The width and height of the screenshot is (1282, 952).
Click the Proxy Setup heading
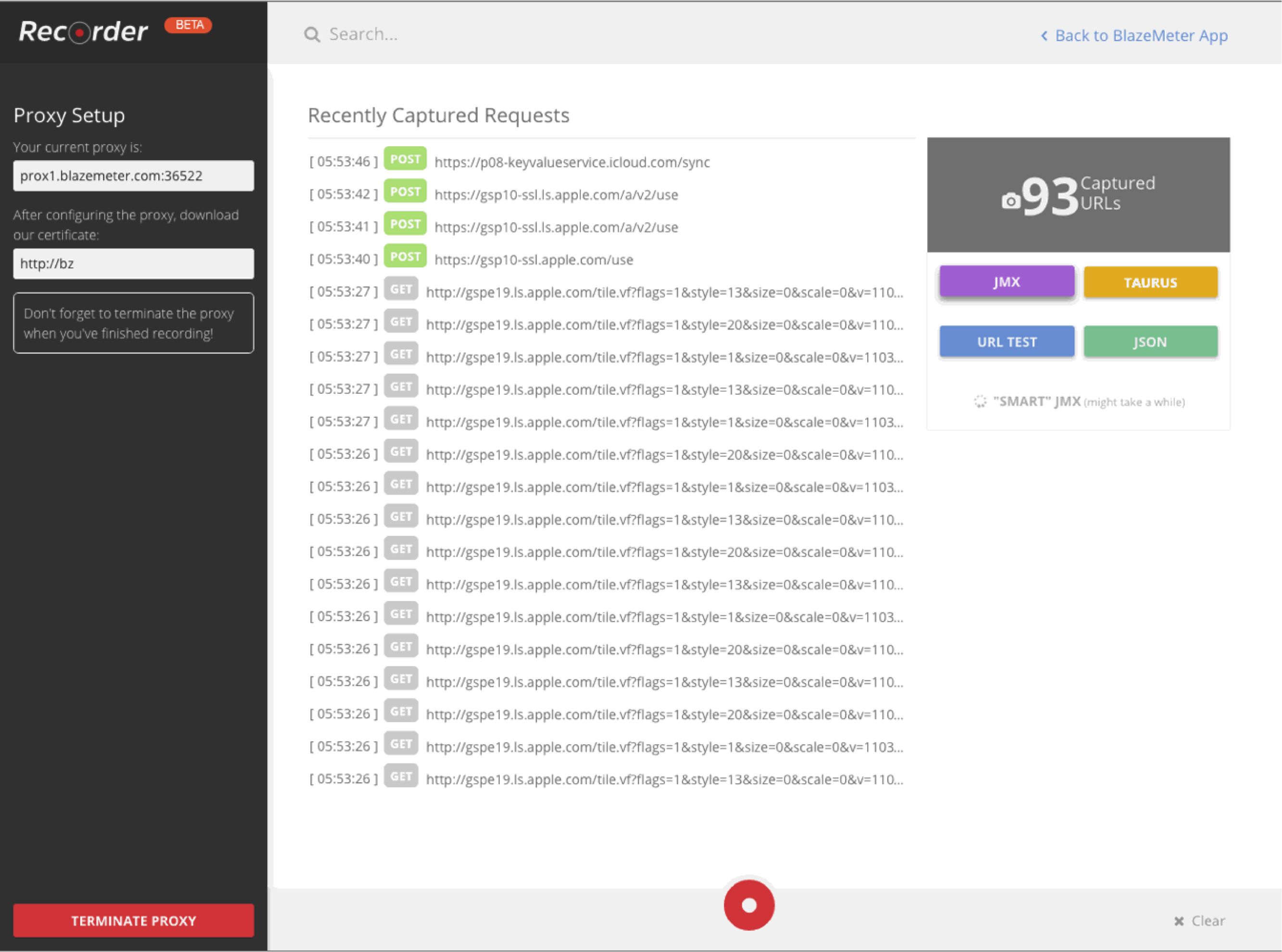click(x=69, y=115)
